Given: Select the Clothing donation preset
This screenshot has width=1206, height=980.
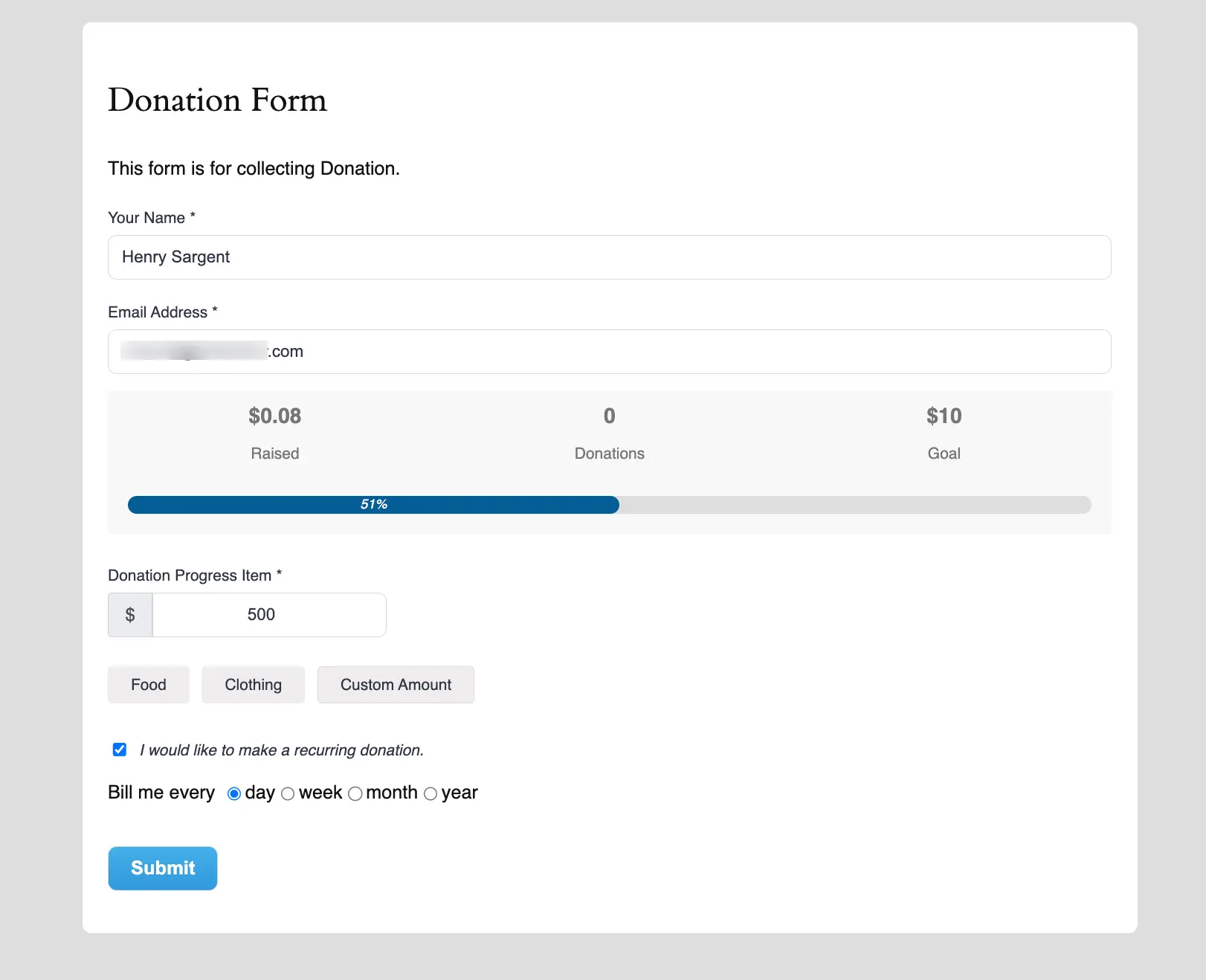Looking at the screenshot, I should [253, 684].
